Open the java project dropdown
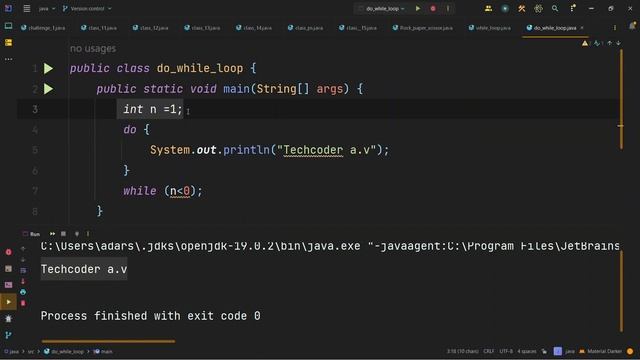The image size is (640, 360). pos(47,9)
